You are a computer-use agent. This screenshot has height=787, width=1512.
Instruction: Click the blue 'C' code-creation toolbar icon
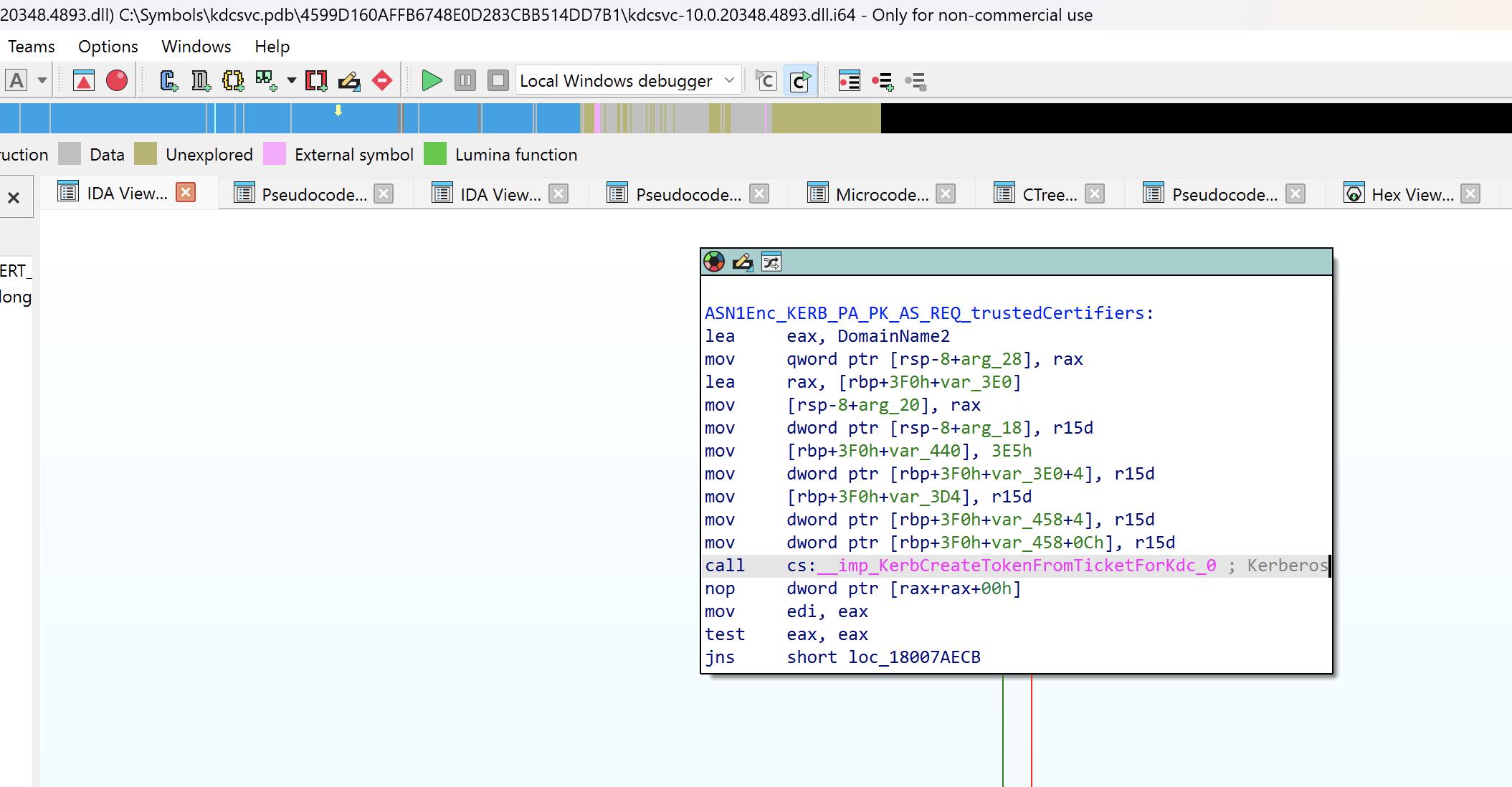click(168, 80)
